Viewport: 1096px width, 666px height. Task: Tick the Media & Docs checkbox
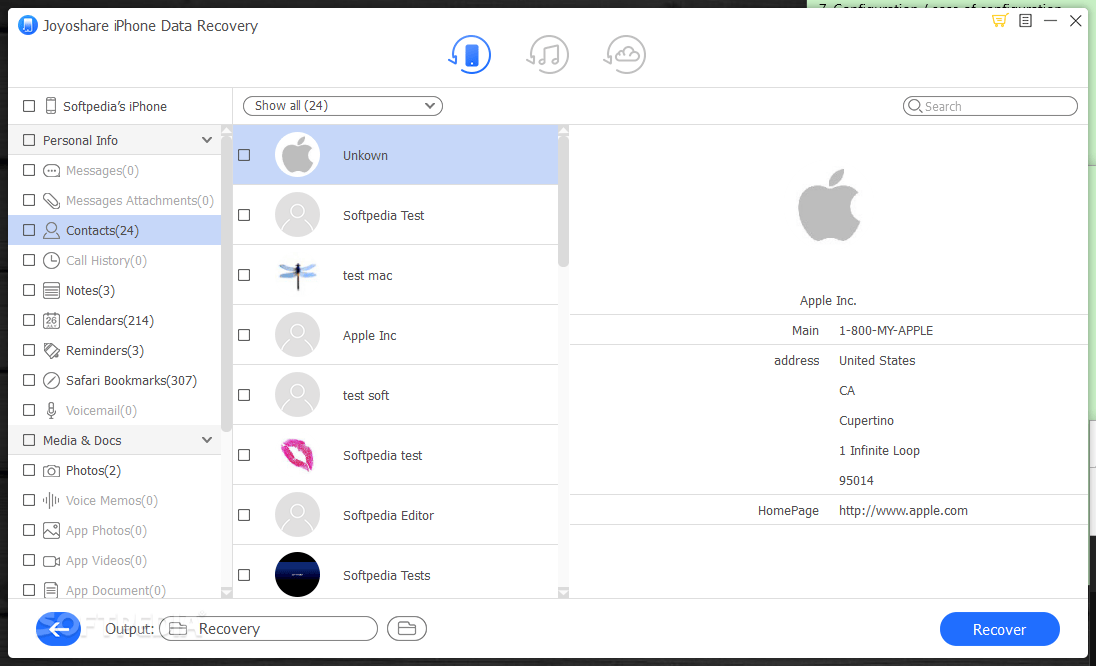click(x=29, y=440)
